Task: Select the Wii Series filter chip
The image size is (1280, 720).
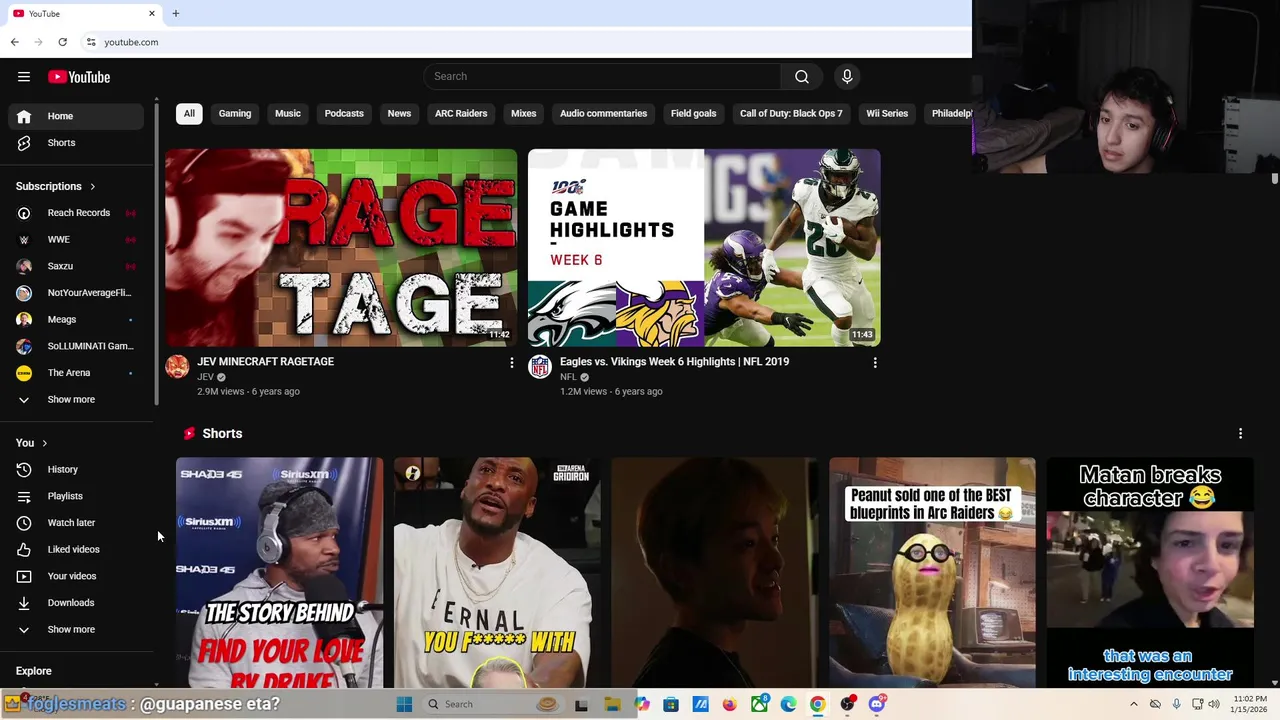Action: [x=887, y=114]
